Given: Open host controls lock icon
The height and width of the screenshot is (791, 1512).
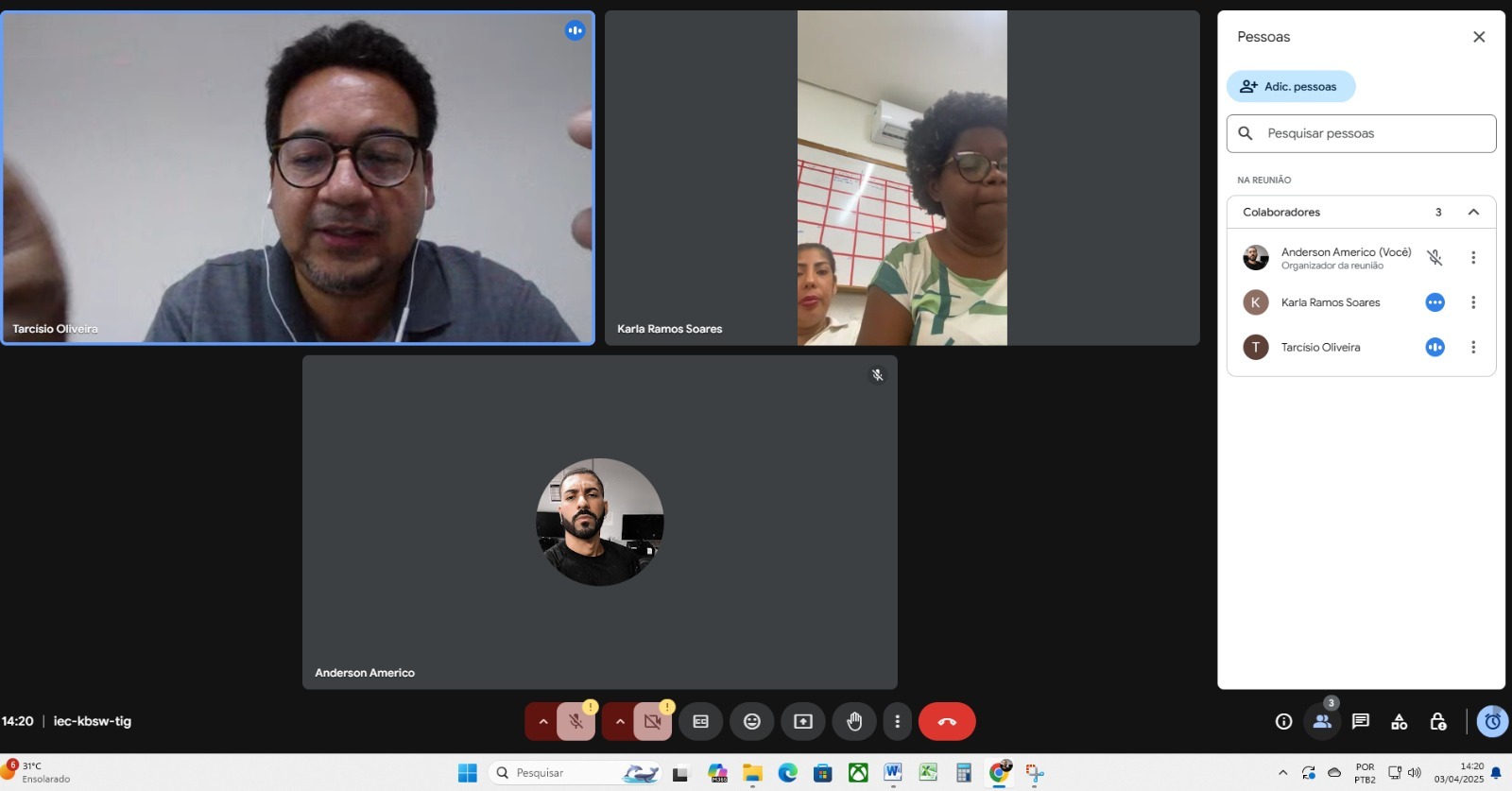Looking at the screenshot, I should coord(1438,722).
